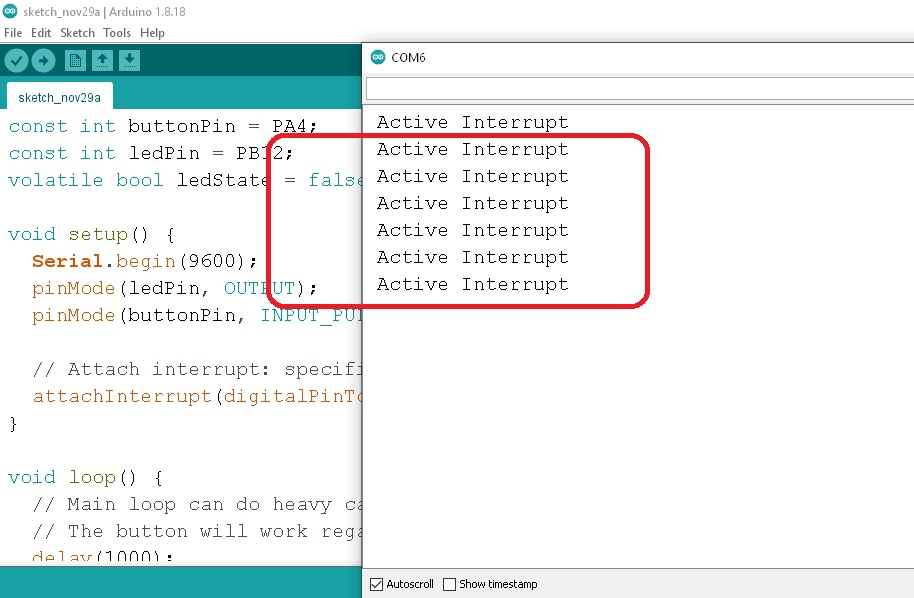Viewport: 914px width, 598px height.
Task: Click the first Active Interrupt output line
Action: click(472, 121)
